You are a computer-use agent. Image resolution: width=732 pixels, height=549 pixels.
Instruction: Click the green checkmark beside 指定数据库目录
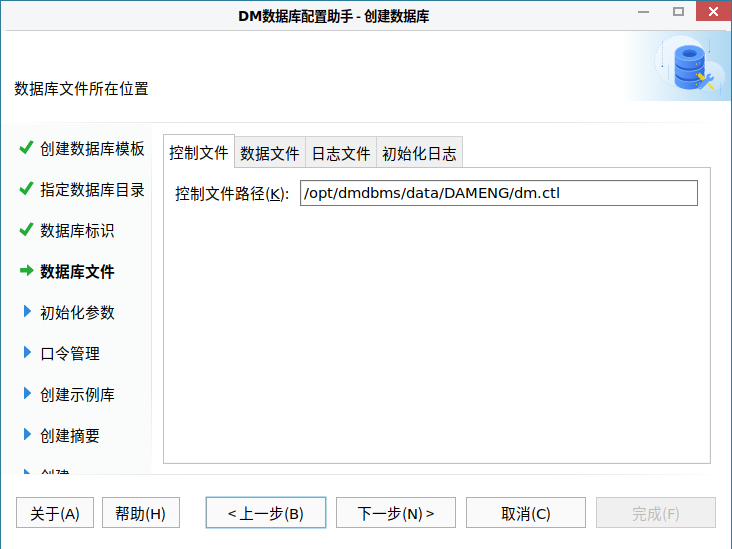coord(26,189)
